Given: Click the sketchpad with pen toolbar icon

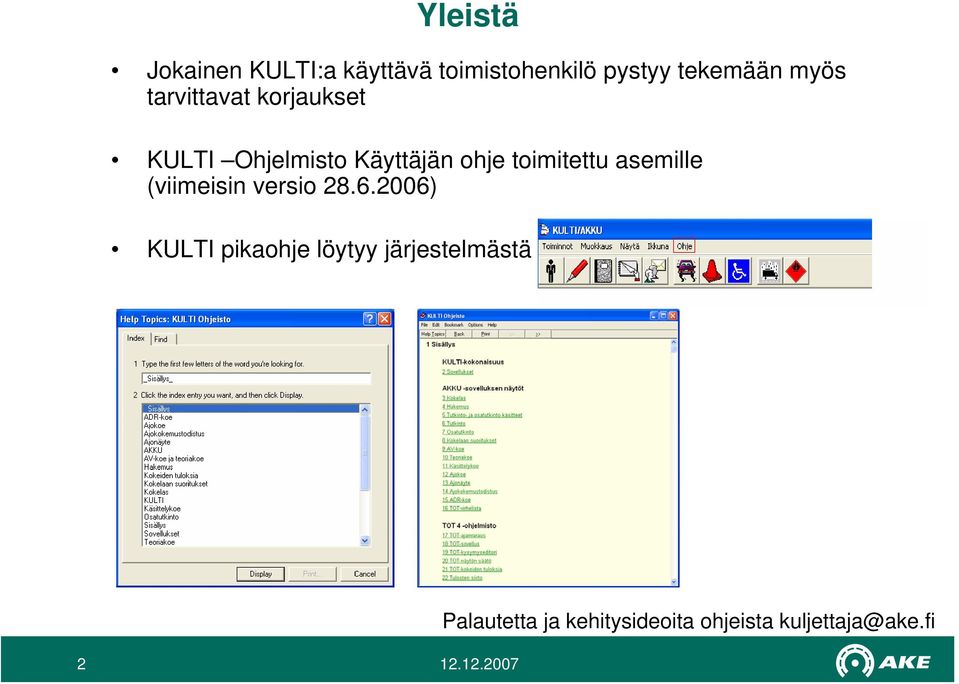Looking at the screenshot, I should [x=629, y=271].
